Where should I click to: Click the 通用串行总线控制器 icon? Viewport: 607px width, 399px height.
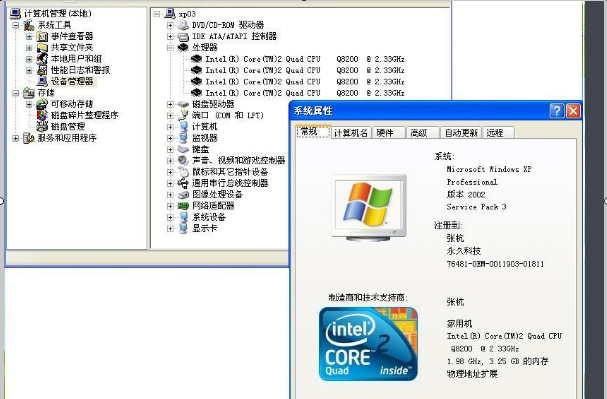coord(183,183)
